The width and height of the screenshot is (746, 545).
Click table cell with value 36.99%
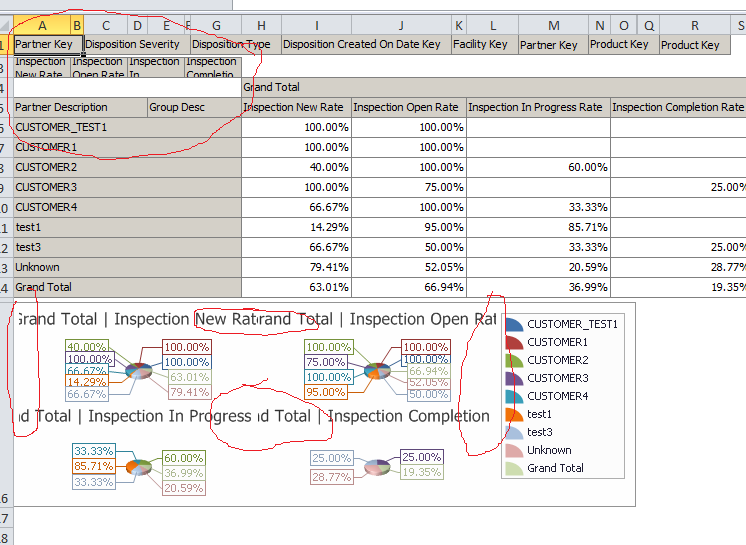pos(539,287)
